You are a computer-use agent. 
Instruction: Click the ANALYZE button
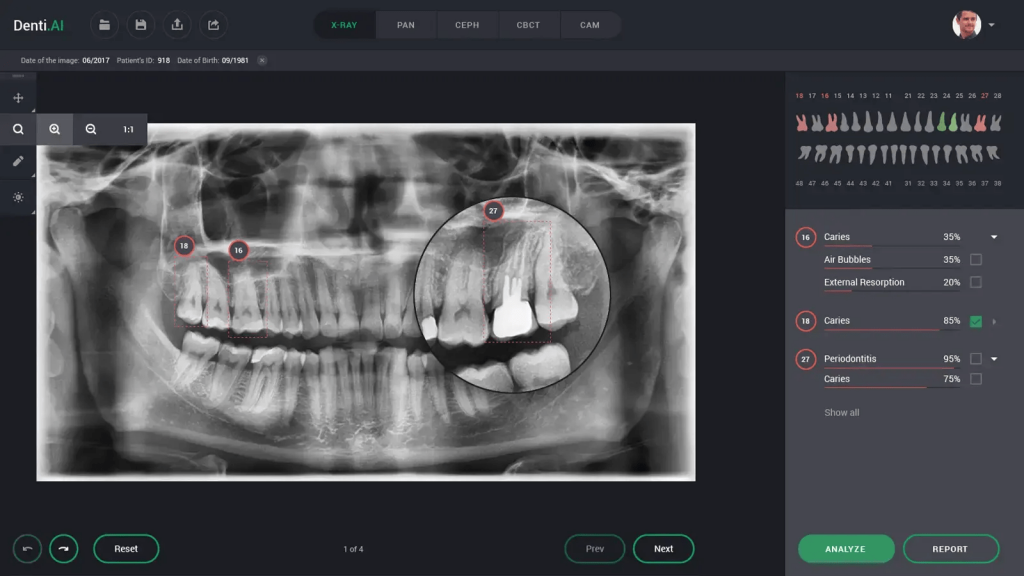click(846, 548)
